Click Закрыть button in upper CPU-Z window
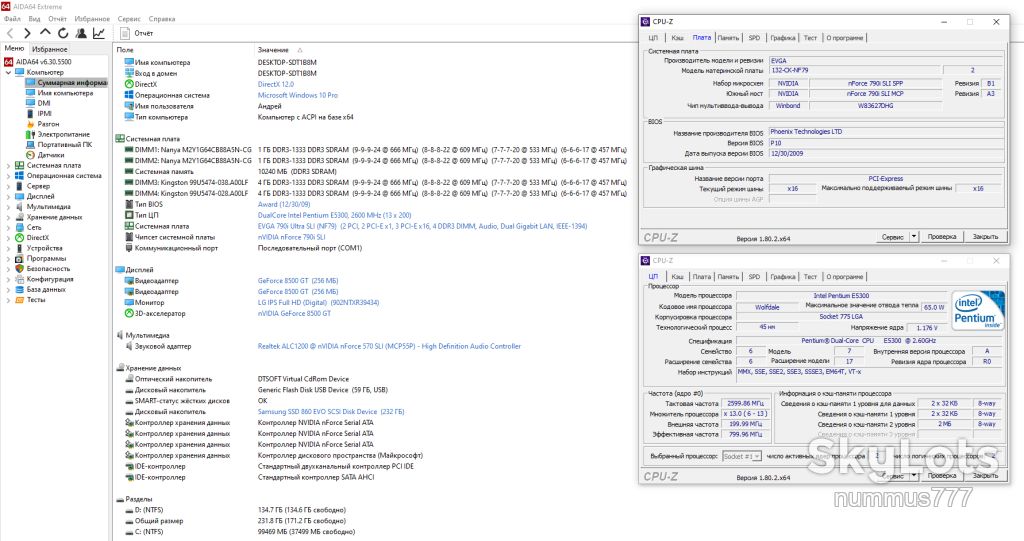 (x=985, y=237)
